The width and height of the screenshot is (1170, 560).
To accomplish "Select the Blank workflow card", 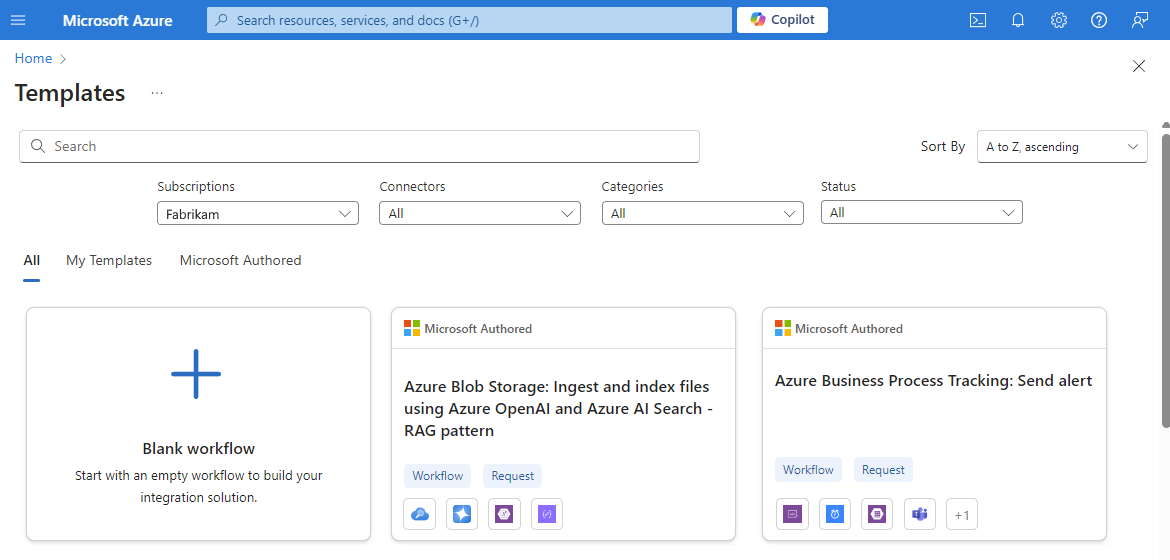I will point(198,424).
